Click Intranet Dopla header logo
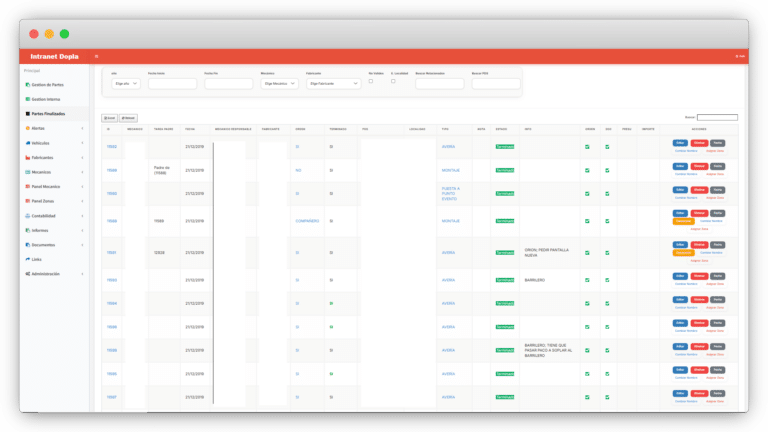768x432 pixels. pos(54,56)
